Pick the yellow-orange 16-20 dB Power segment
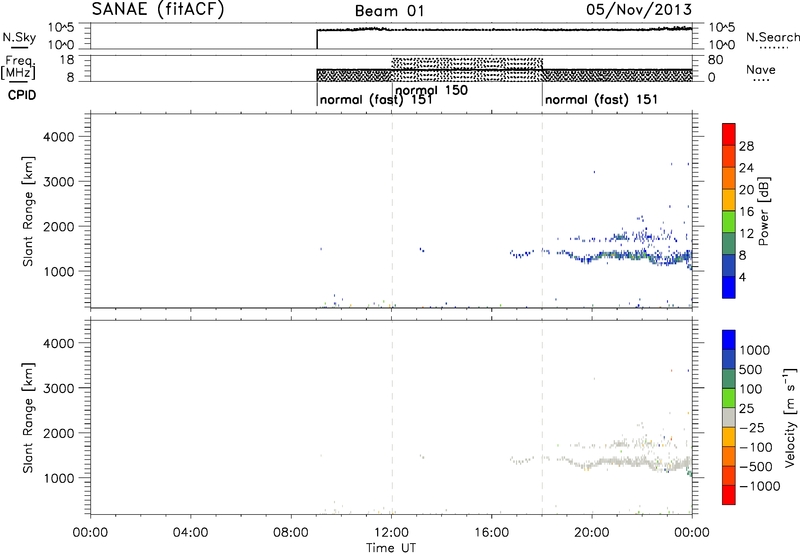 [729, 200]
